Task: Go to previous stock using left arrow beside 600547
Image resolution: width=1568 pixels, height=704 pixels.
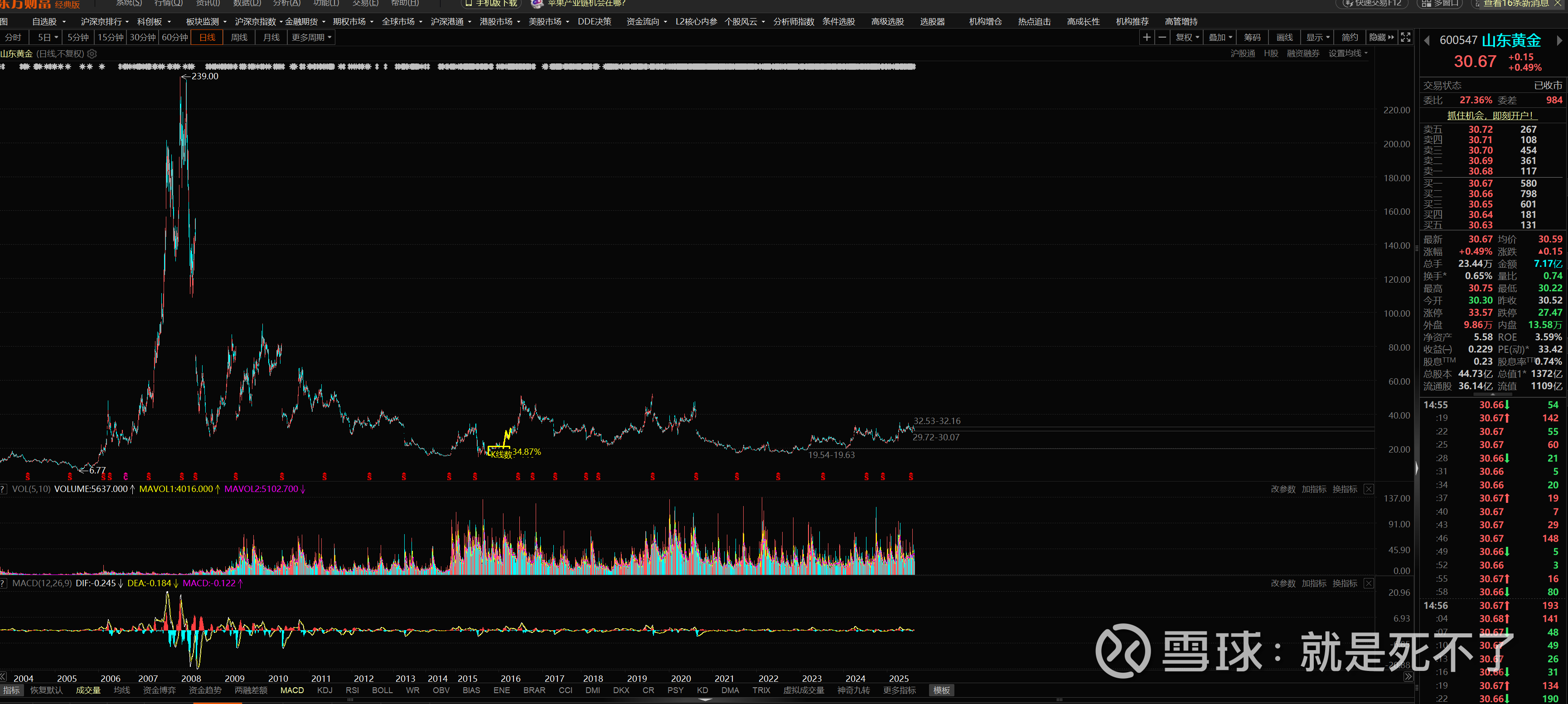Action: pos(1427,41)
